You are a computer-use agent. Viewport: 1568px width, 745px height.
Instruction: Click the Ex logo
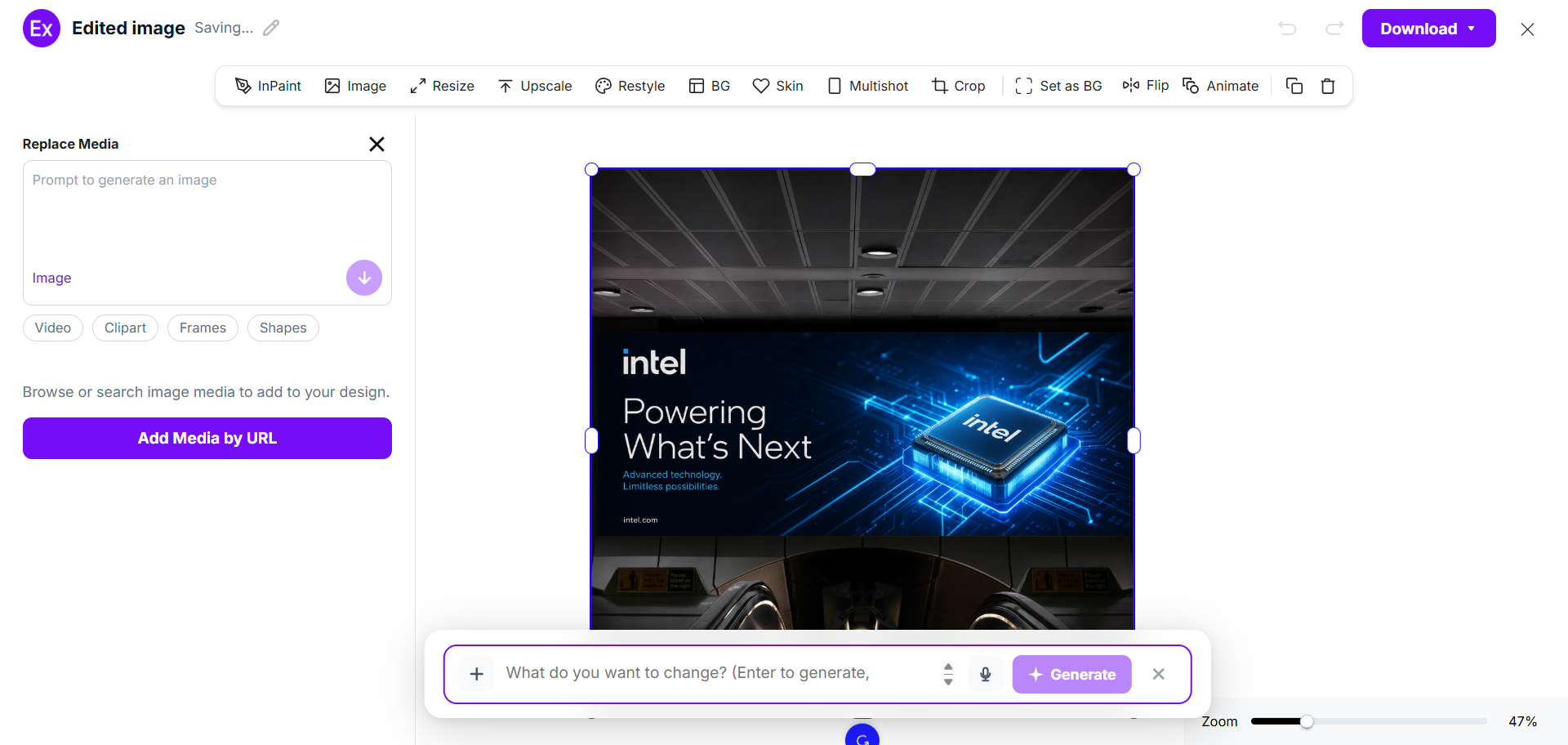tap(42, 29)
